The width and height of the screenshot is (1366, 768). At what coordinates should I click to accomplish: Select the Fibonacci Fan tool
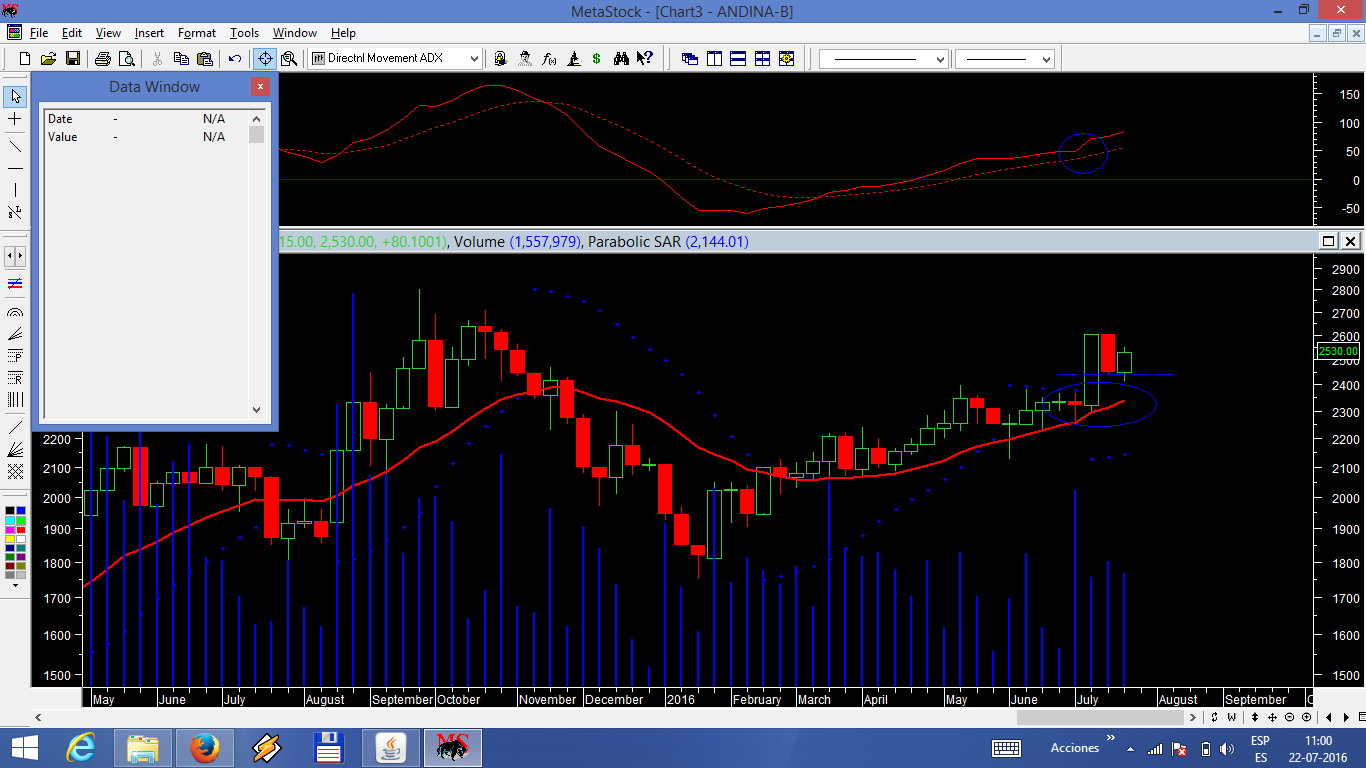[15, 335]
